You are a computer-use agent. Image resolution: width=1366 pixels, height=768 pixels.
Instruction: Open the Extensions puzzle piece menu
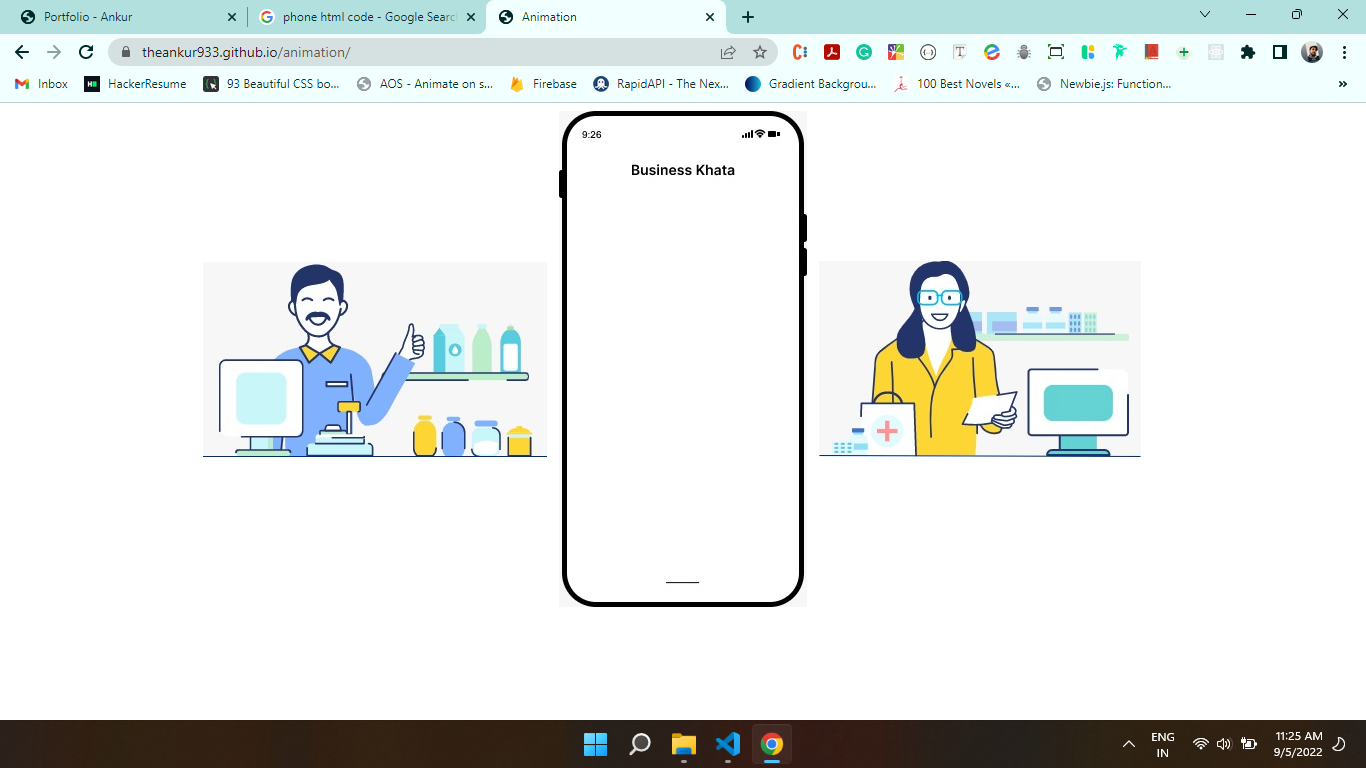[x=1248, y=52]
